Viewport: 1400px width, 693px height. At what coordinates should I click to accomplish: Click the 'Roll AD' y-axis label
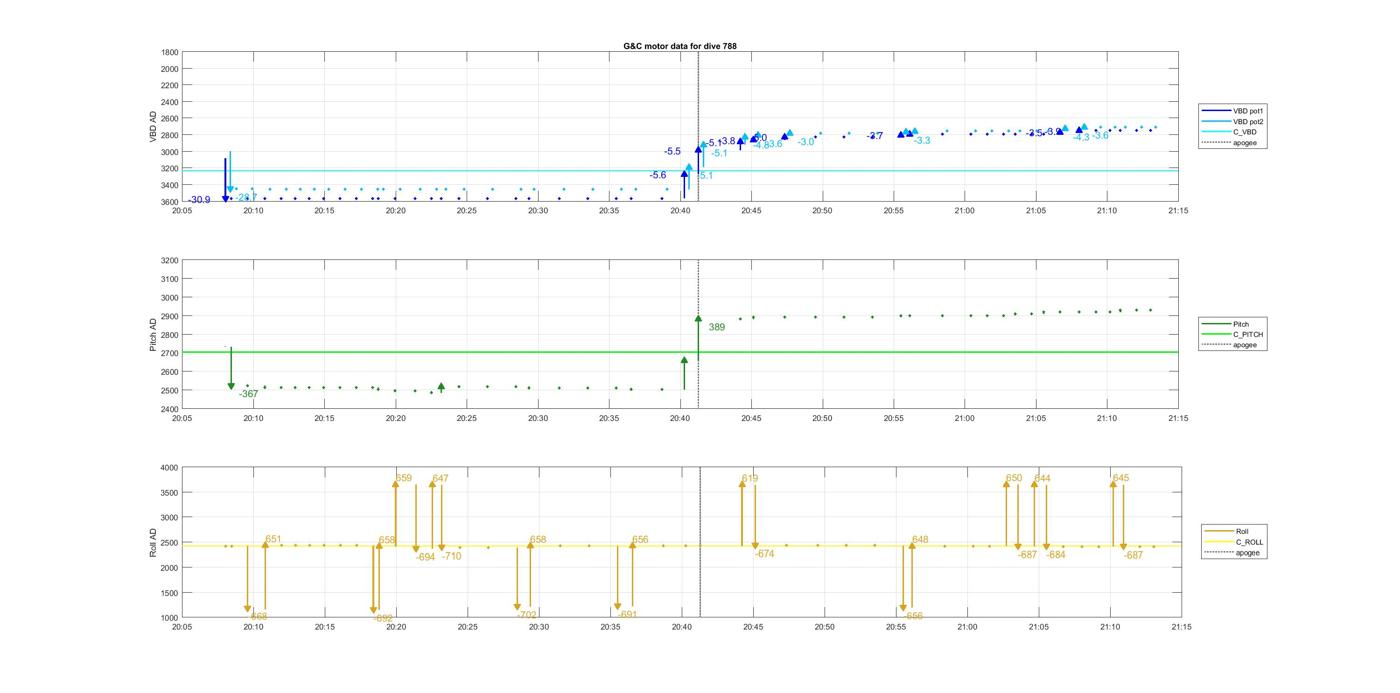coord(153,542)
